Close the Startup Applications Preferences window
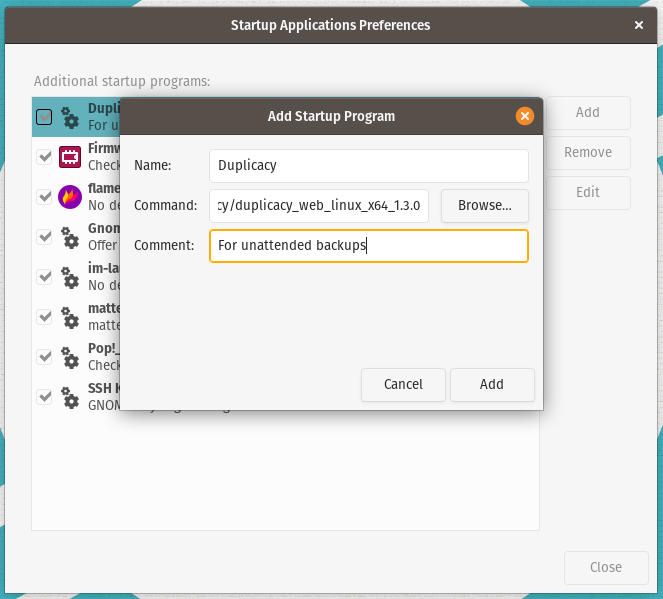Viewport: 663px width, 599px height. coord(639,25)
